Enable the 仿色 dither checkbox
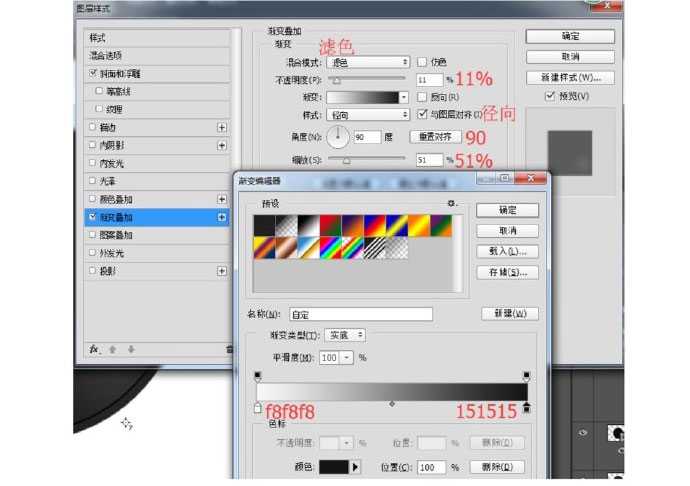 pyautogui.click(x=421, y=62)
